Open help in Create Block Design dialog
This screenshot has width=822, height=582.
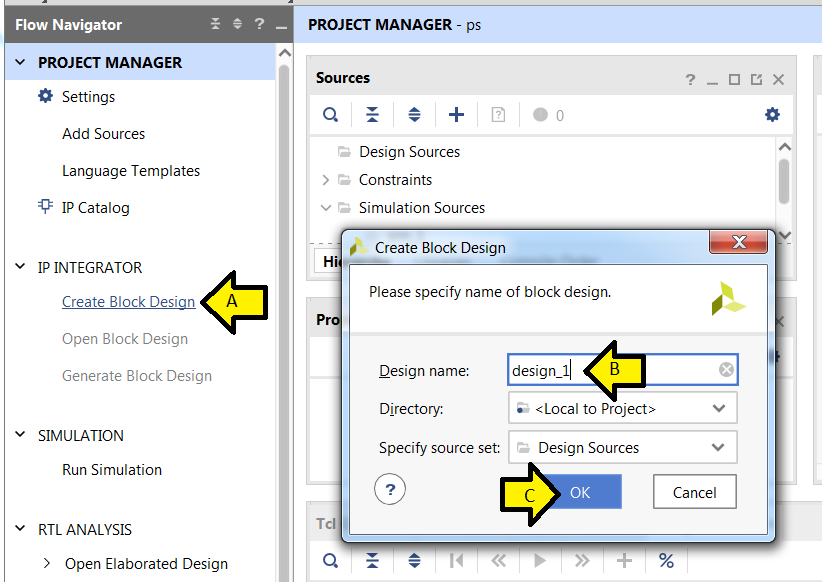pyautogui.click(x=390, y=489)
